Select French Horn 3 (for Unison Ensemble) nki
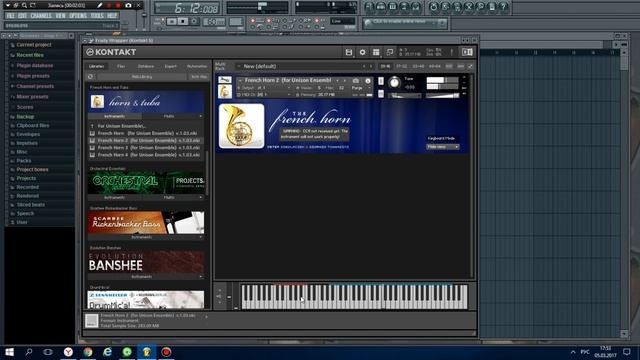The height and width of the screenshot is (360, 640). pos(149,147)
